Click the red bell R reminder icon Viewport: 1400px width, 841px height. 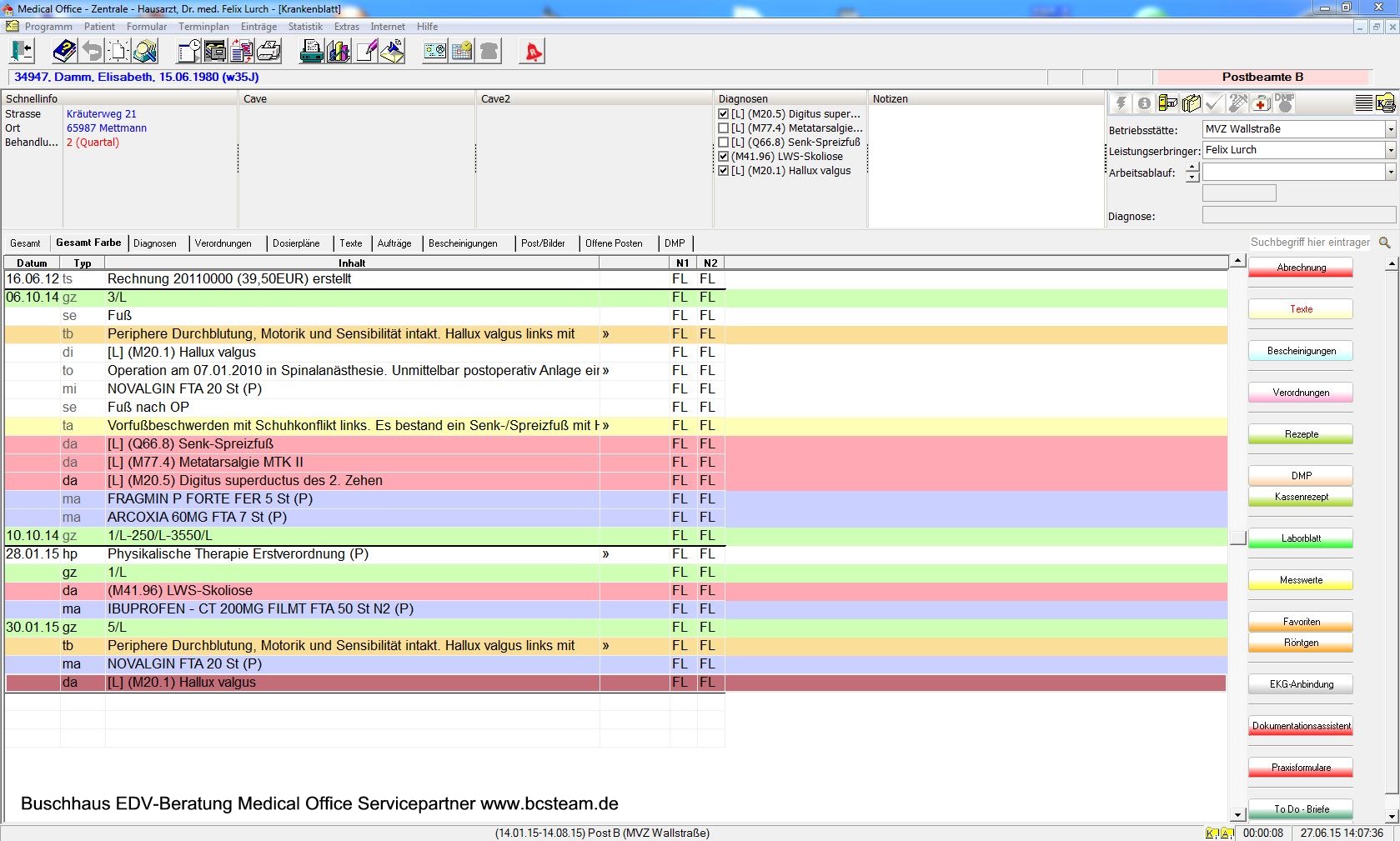tap(532, 52)
